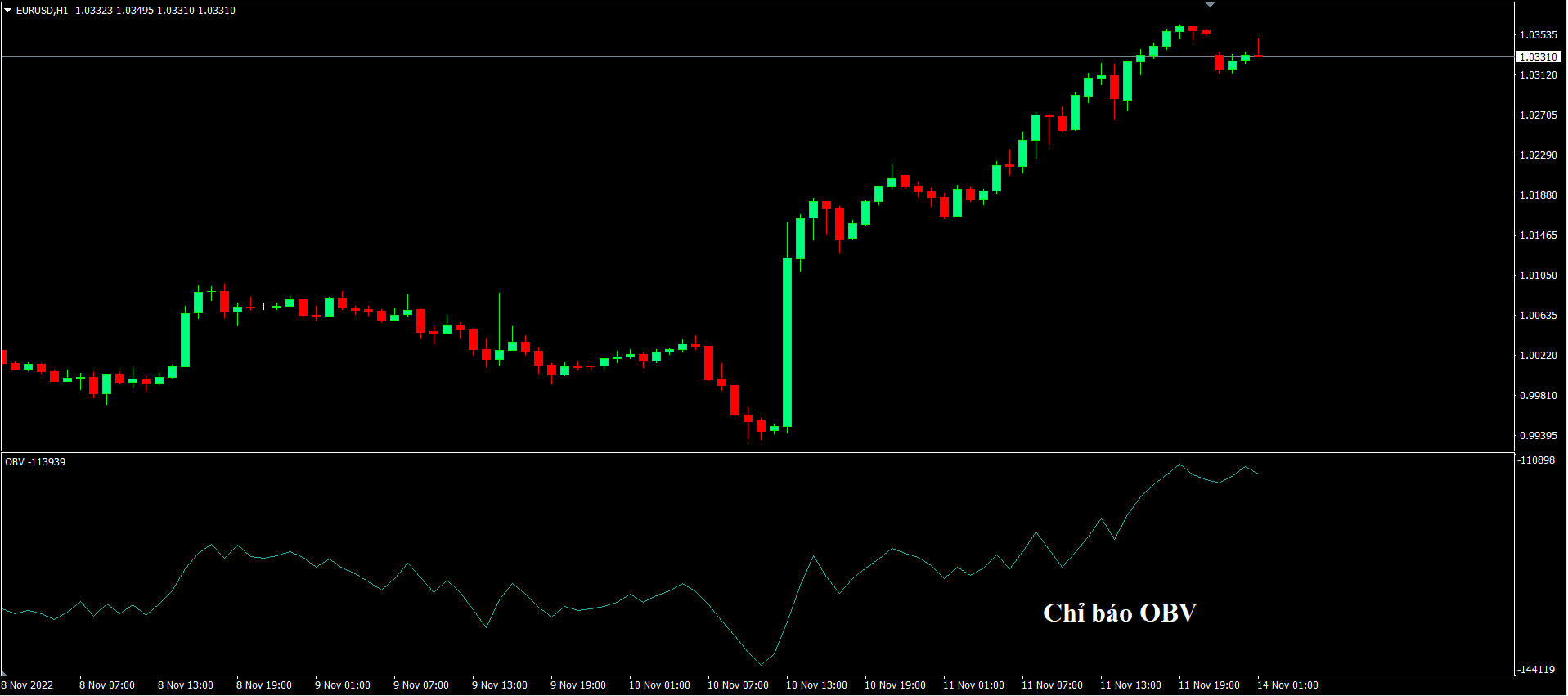Click the OBV scale value -110898
This screenshot has width=1568, height=696.
coord(1536,461)
